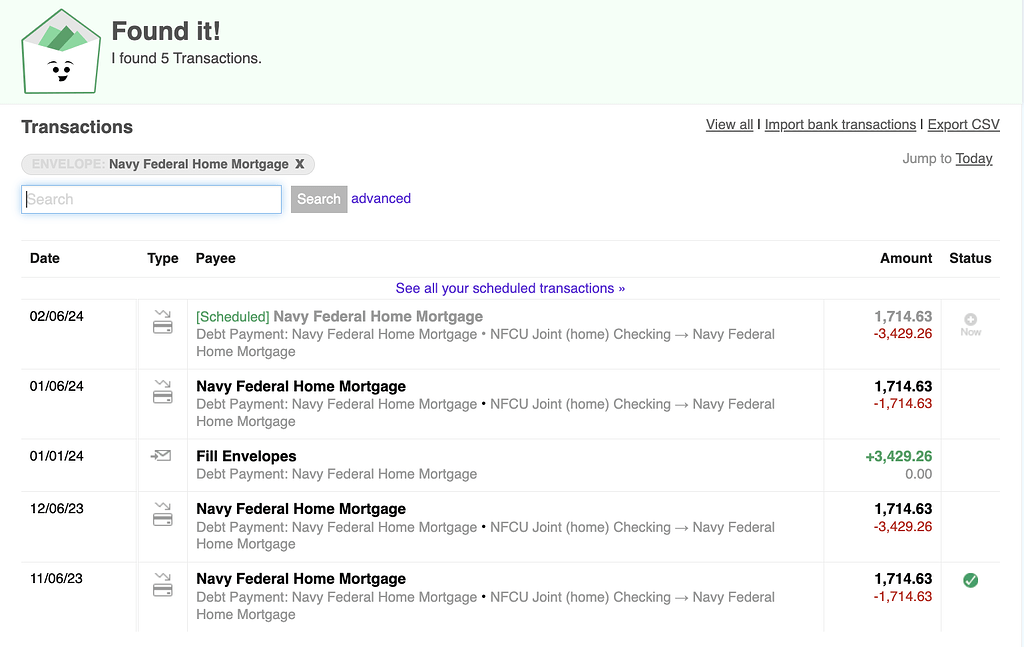Open advanced search options
Viewport: 1024px width, 647px height.
pos(381,198)
